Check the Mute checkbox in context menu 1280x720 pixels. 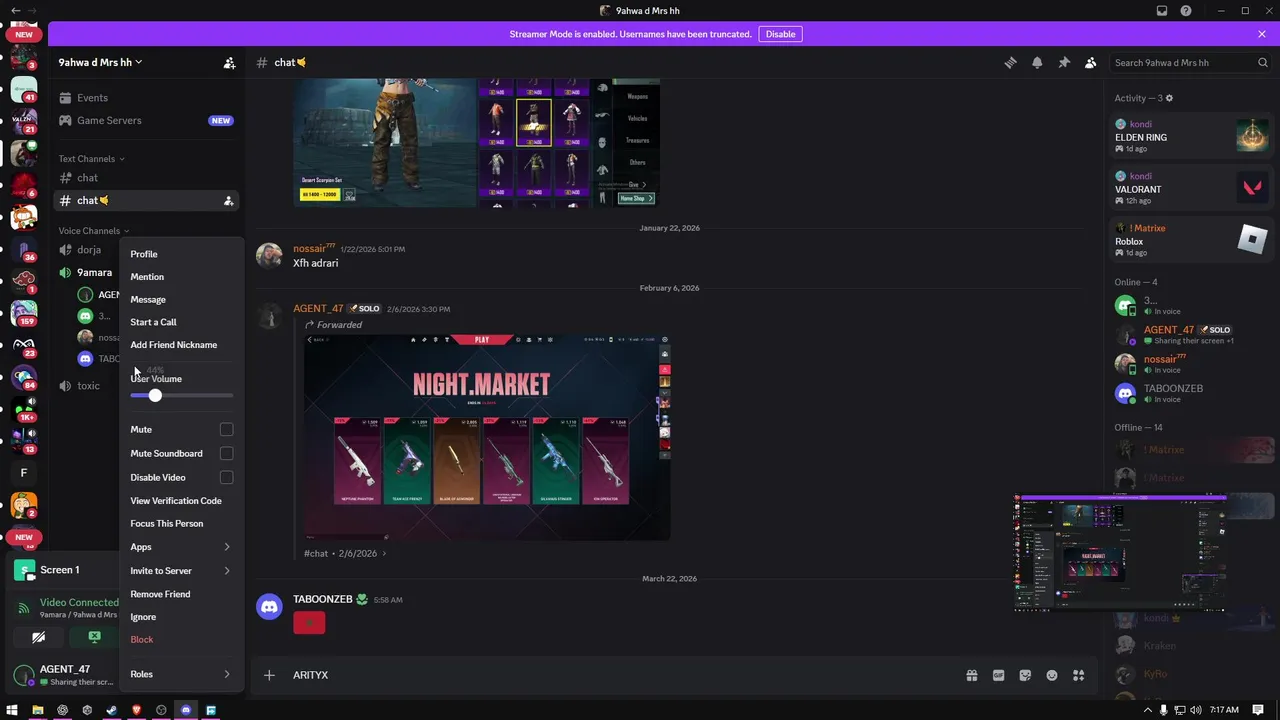[x=226, y=429]
